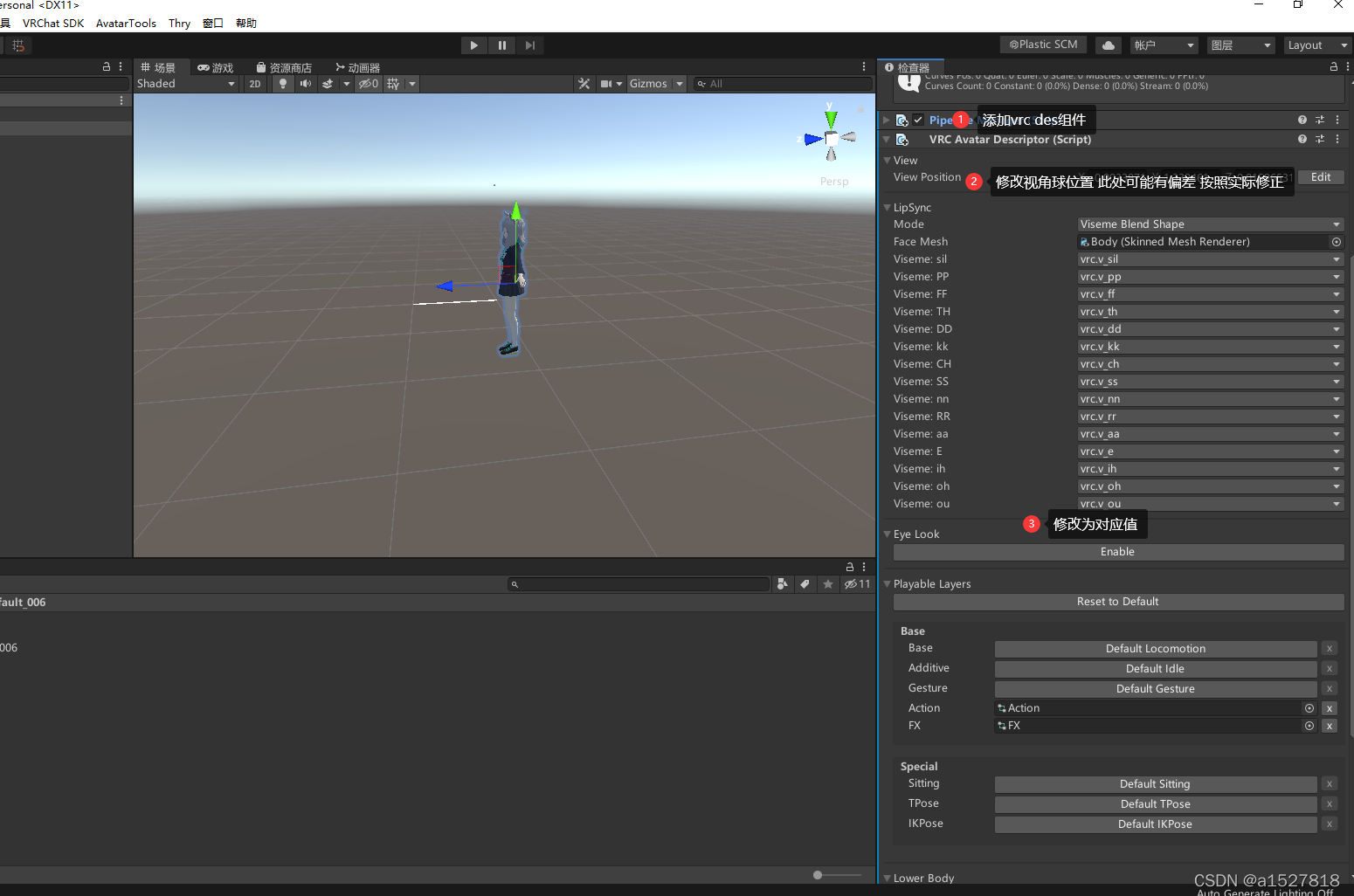Image resolution: width=1354 pixels, height=896 pixels.
Task: Toggle 2D mode in Scene view
Action: pos(255,84)
